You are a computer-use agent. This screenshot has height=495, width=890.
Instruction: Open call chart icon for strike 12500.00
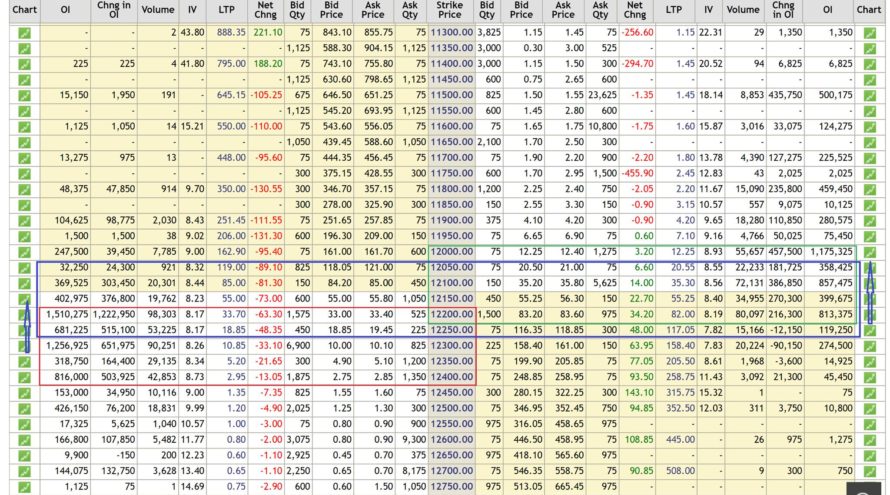pyautogui.click(x=24, y=408)
